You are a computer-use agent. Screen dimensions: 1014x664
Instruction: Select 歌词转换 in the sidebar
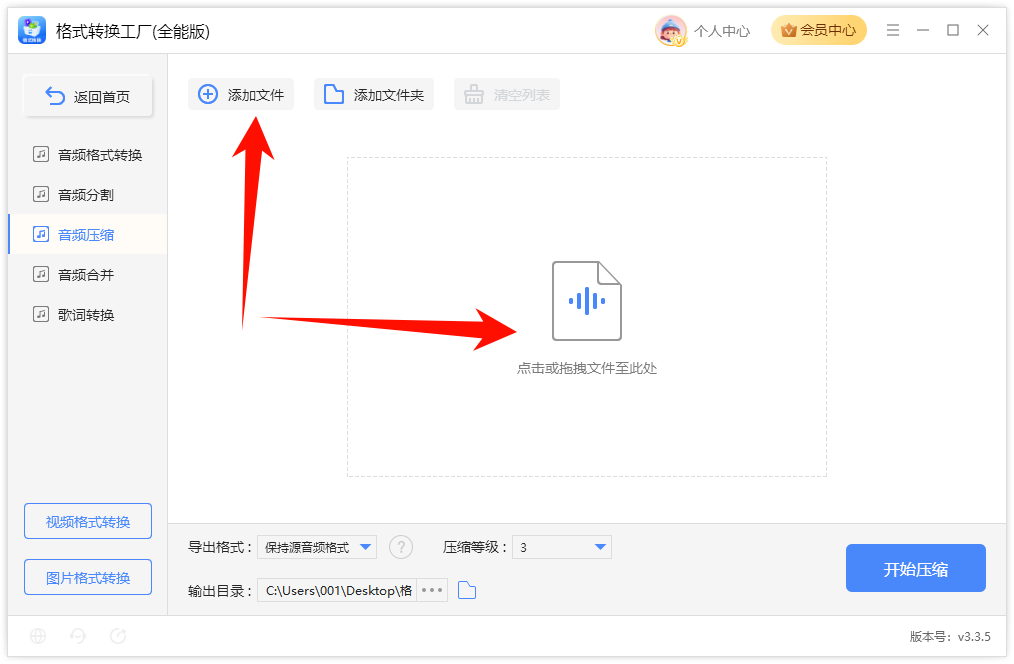click(88, 315)
